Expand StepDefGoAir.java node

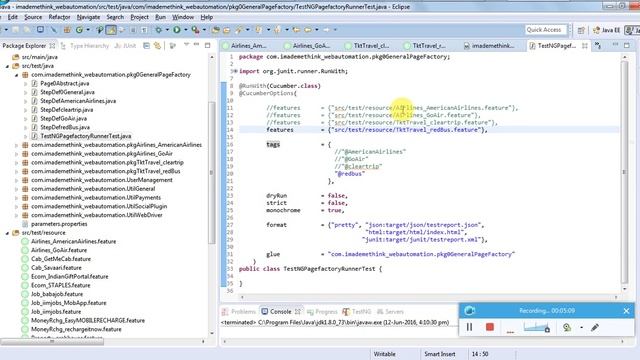point(25,118)
